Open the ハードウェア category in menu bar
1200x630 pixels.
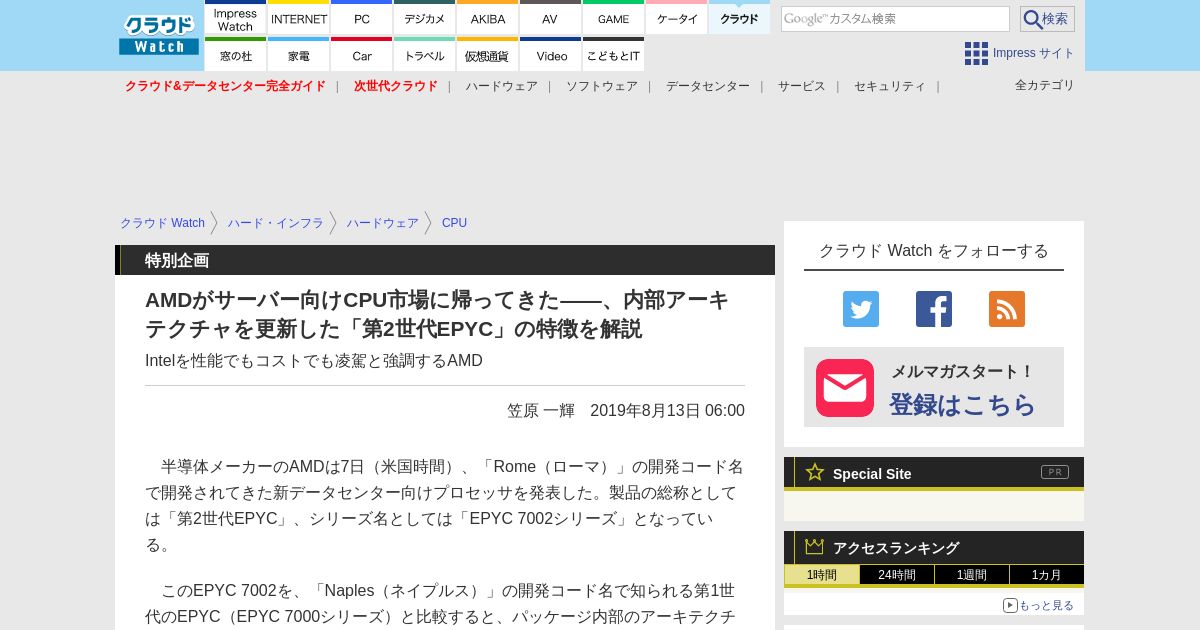point(501,86)
